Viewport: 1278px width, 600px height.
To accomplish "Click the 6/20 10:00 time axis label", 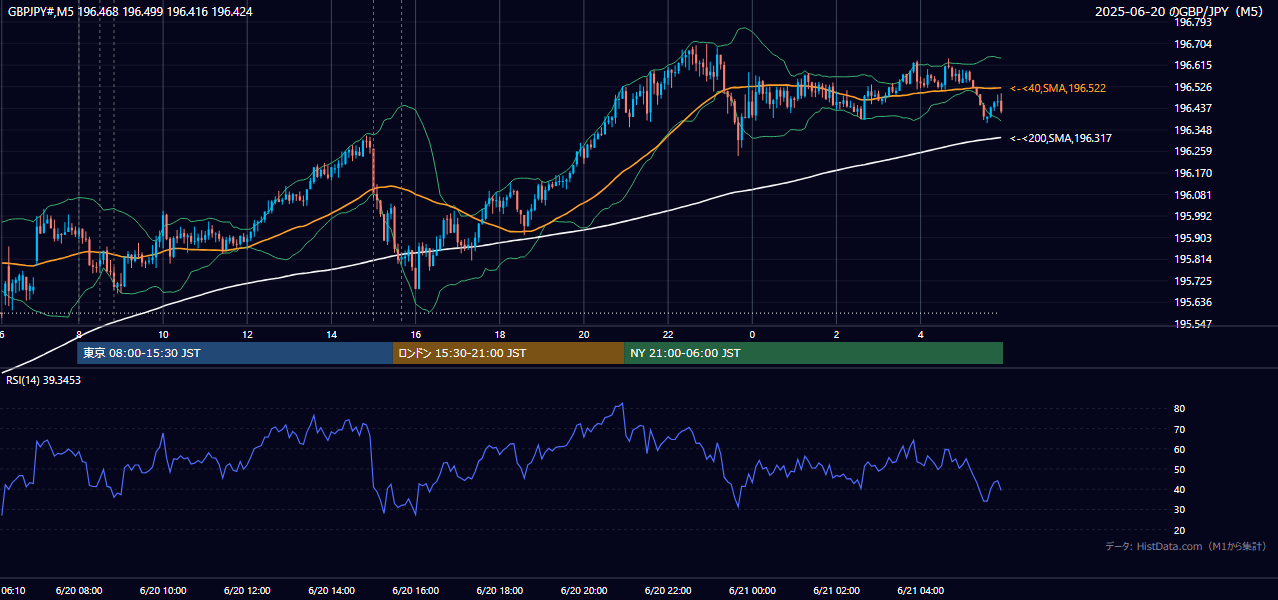I will [x=162, y=591].
